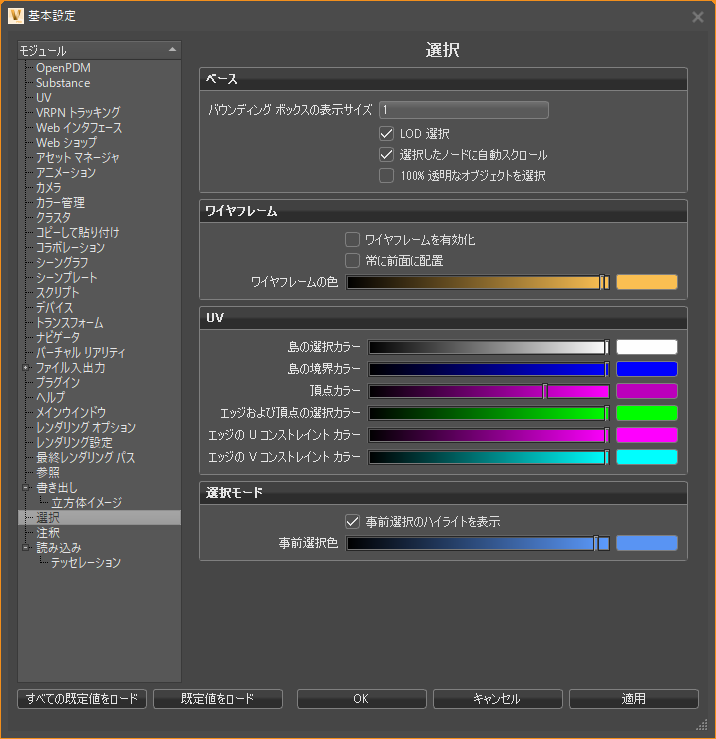This screenshot has height=739, width=716.
Task: Select アセット マネージャ module
Action: (x=78, y=158)
